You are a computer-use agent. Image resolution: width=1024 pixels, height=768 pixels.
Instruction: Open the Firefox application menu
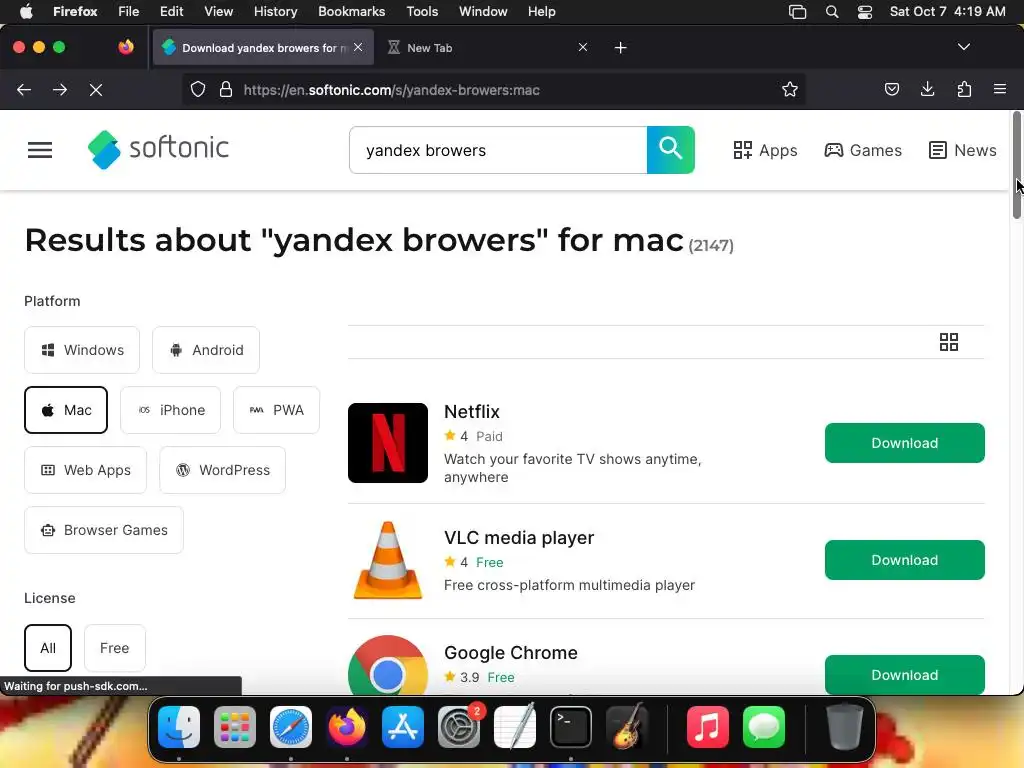point(1000,89)
